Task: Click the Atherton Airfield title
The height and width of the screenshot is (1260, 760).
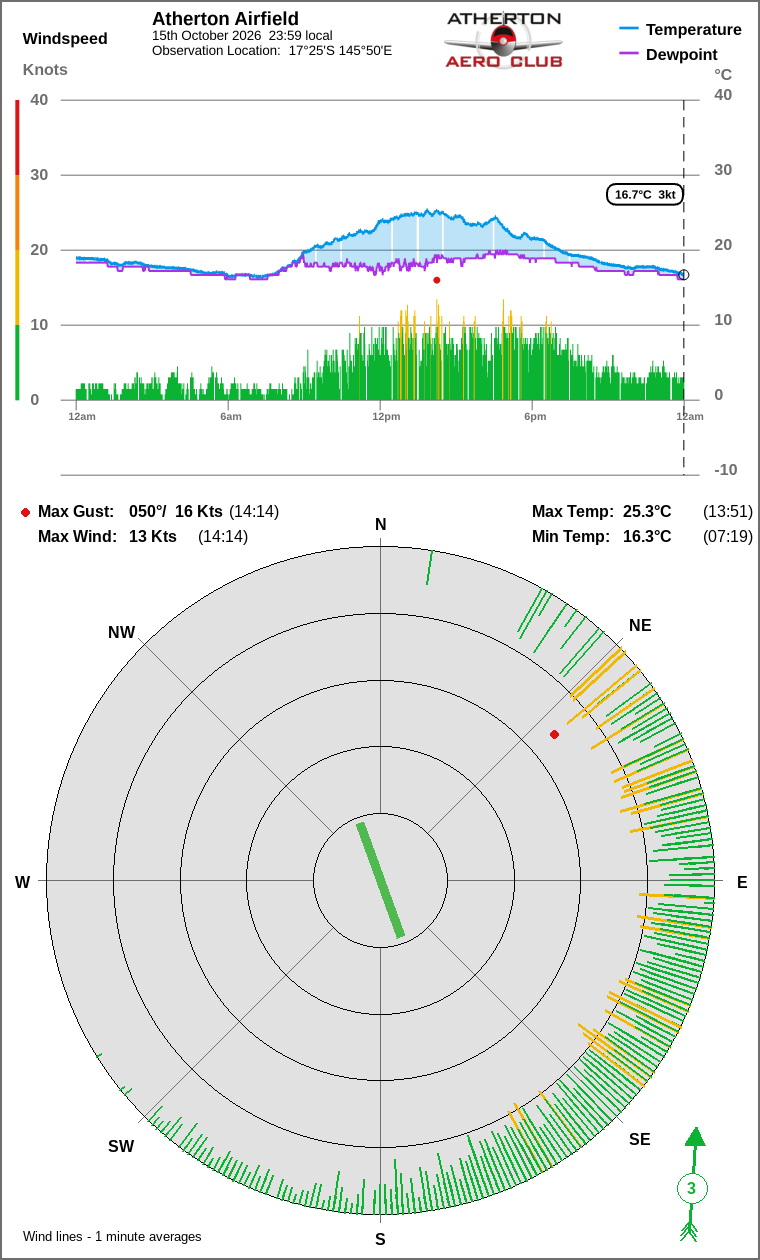Action: coord(225,19)
